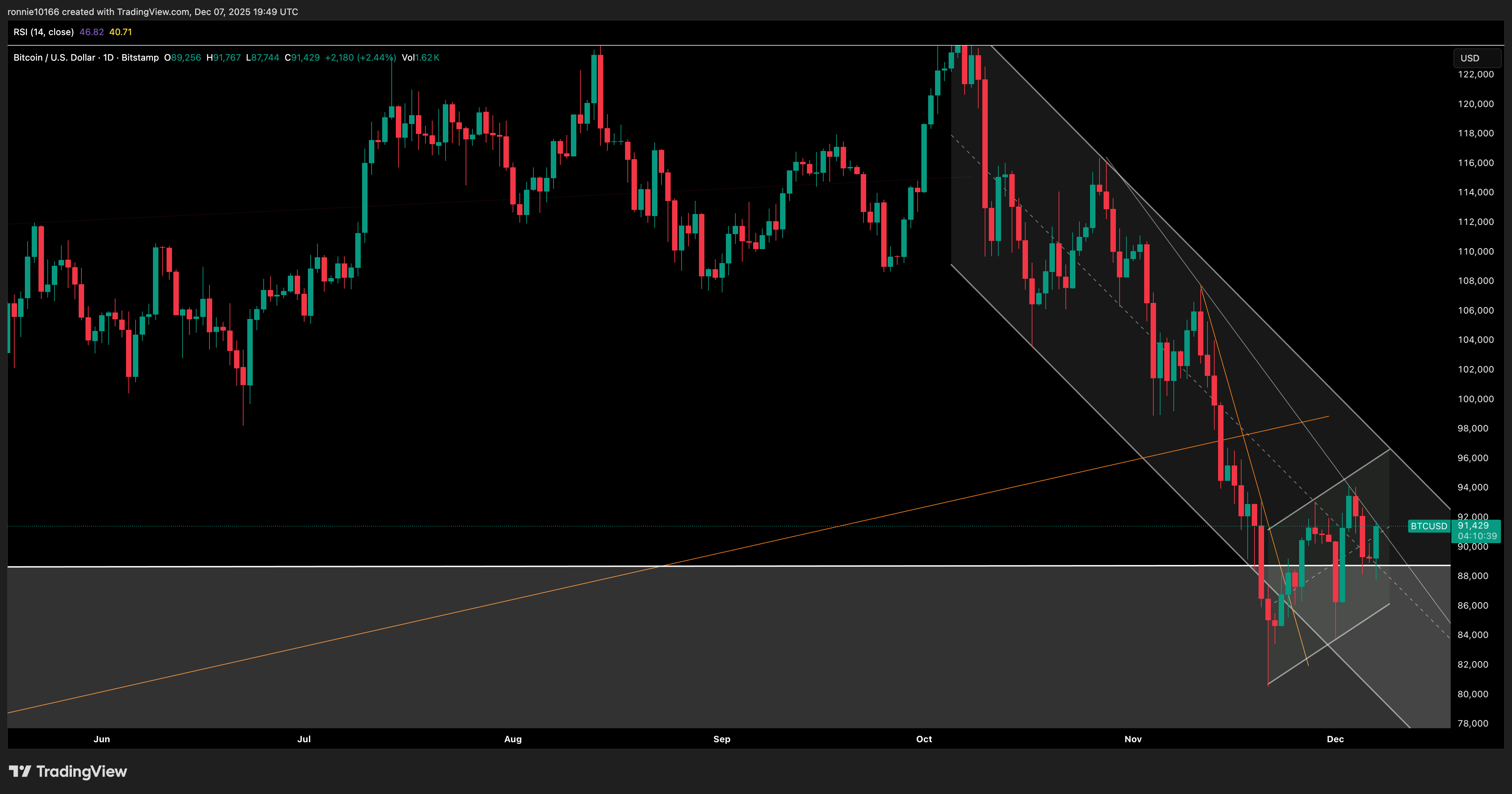Click the yellow RSI value 40.71
1512x794 pixels.
120,32
